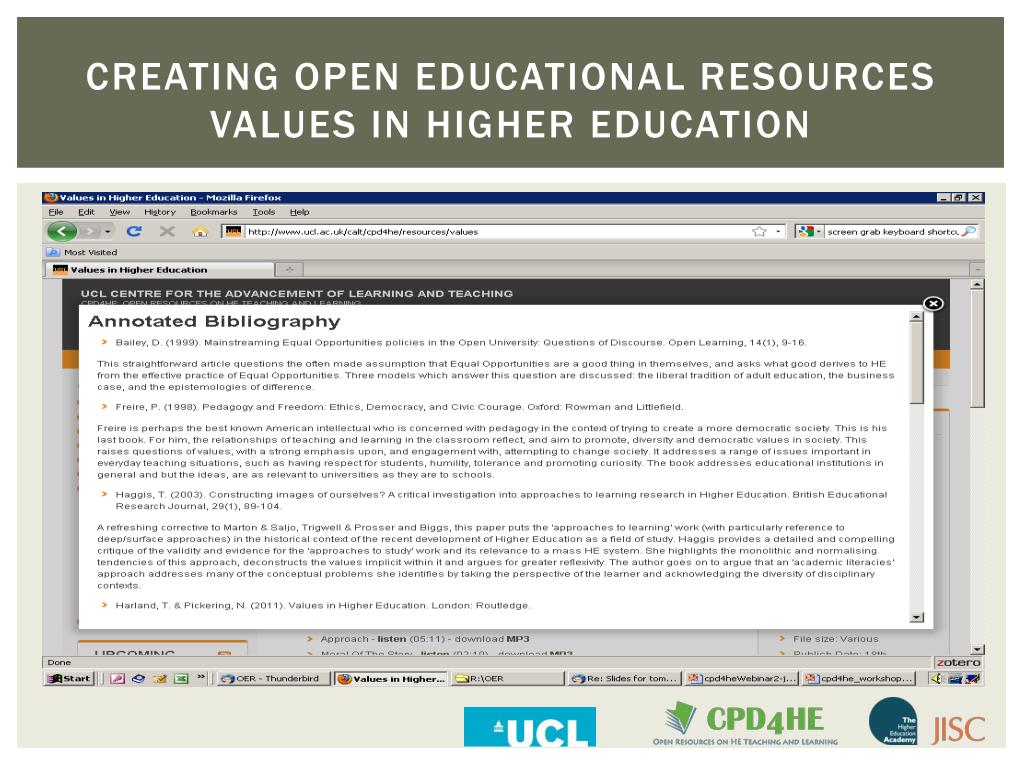Click the Haggis, T. (2003) reference entry
The image size is (1024, 768).
[501, 500]
